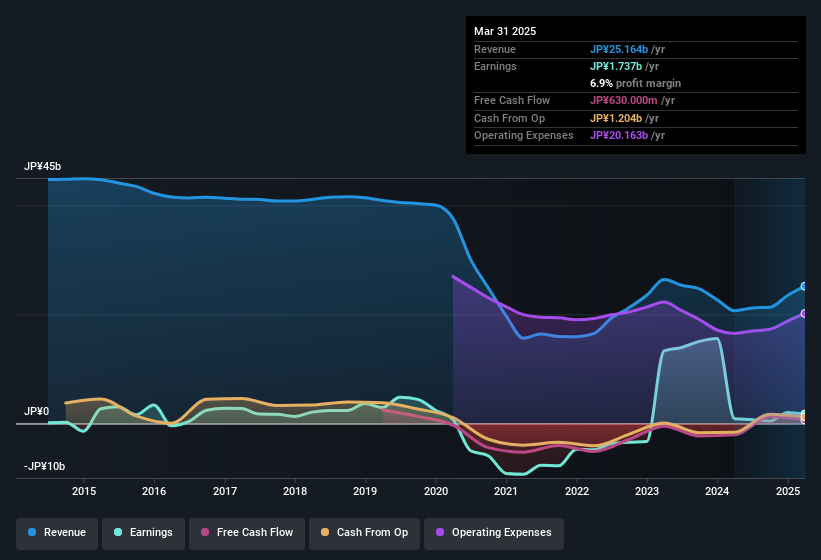Click the 2019 x-axis label
The height and width of the screenshot is (560, 821).
(x=365, y=491)
